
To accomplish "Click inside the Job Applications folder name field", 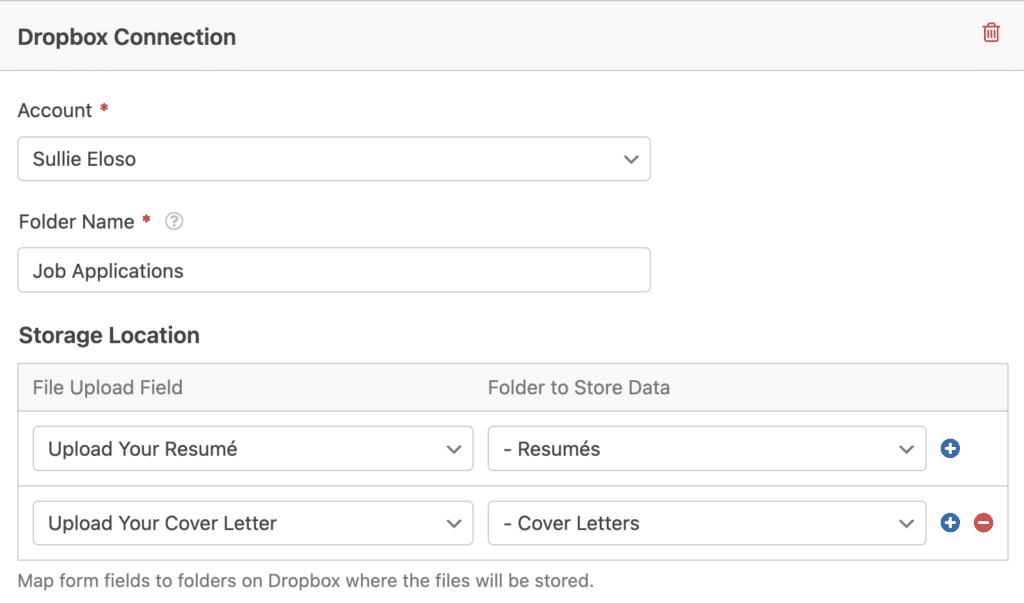I will 334,270.
